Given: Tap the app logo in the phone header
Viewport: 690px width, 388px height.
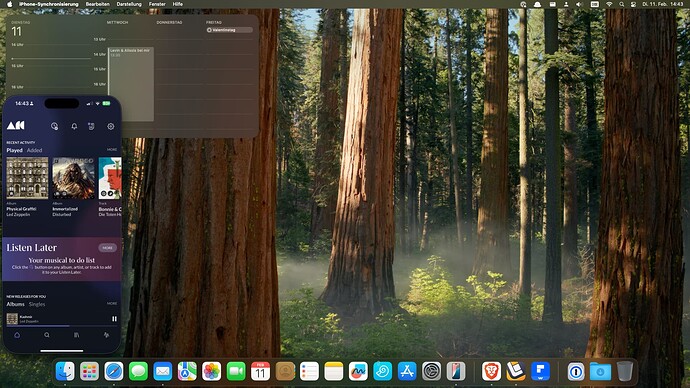Looking at the screenshot, I should click(x=16, y=126).
